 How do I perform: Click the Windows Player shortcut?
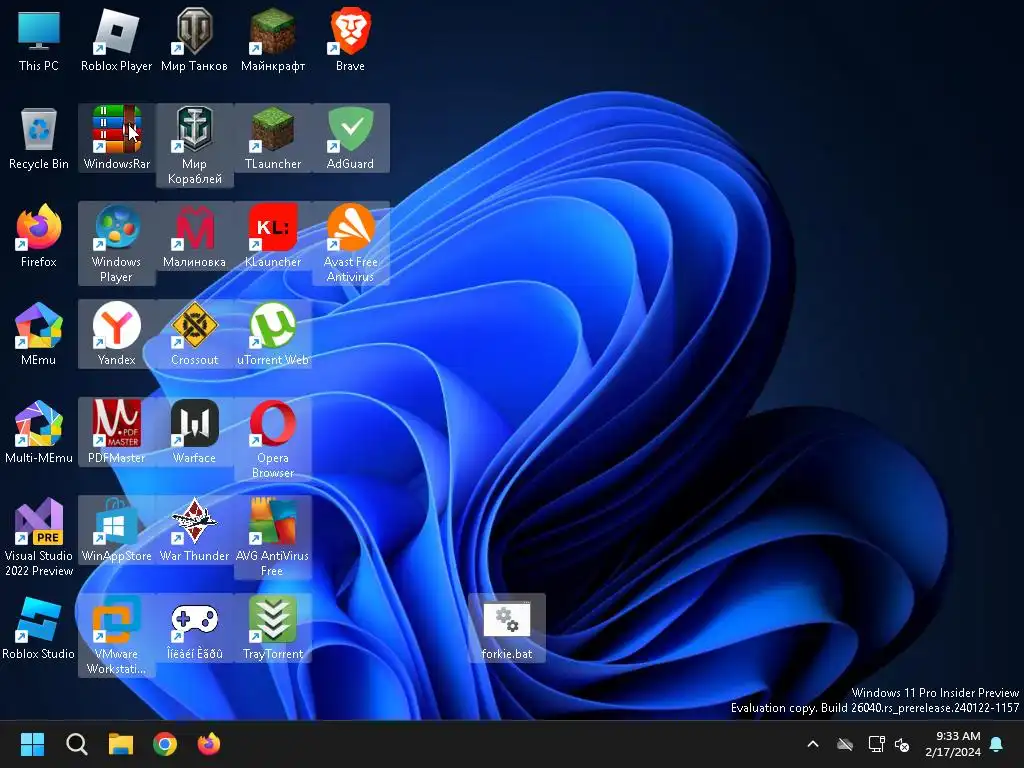[x=116, y=244]
